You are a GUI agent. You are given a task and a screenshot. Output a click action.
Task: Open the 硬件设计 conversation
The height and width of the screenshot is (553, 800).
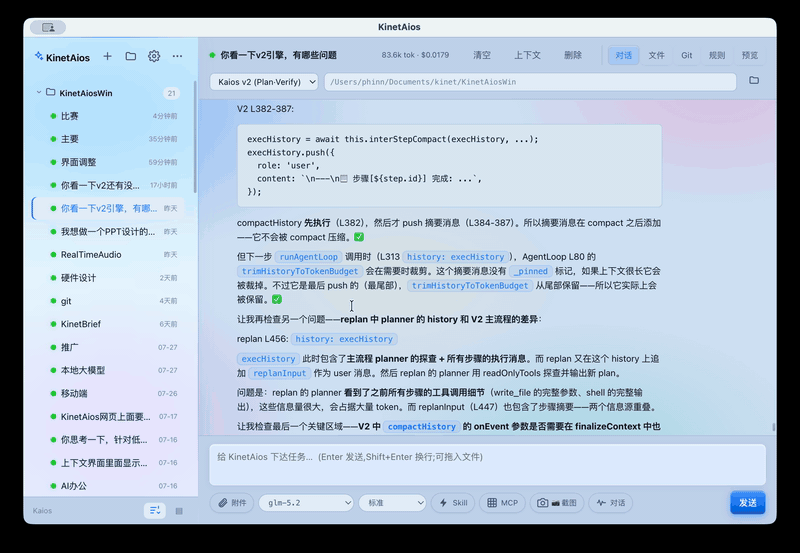[108, 278]
